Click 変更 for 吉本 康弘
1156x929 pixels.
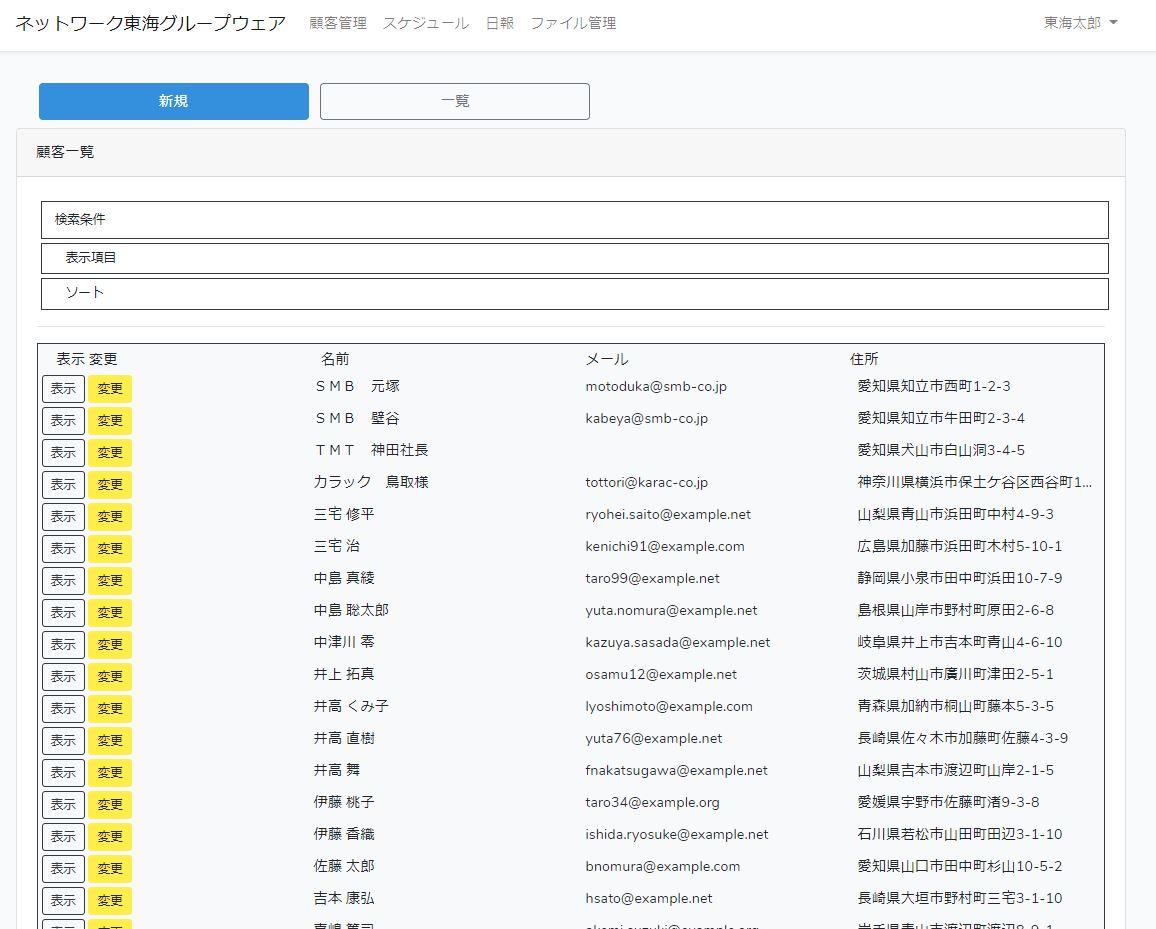[110, 900]
